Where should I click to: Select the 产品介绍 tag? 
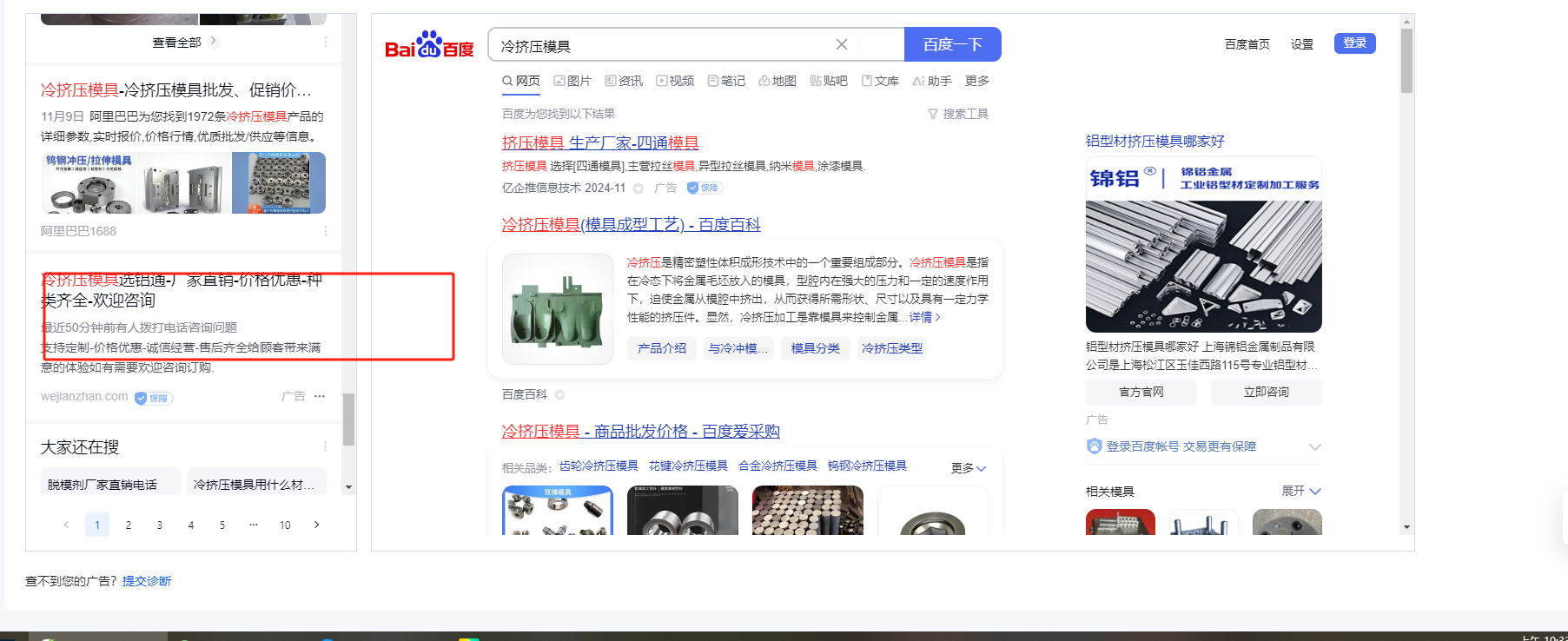(662, 348)
